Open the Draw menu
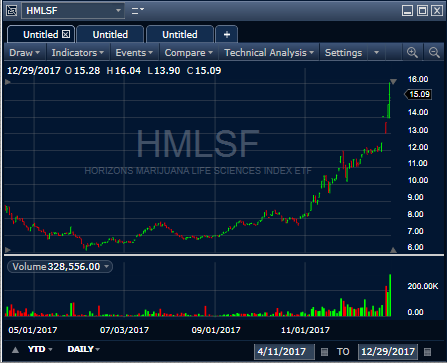Screen dimensions: 447x363 tap(25, 53)
